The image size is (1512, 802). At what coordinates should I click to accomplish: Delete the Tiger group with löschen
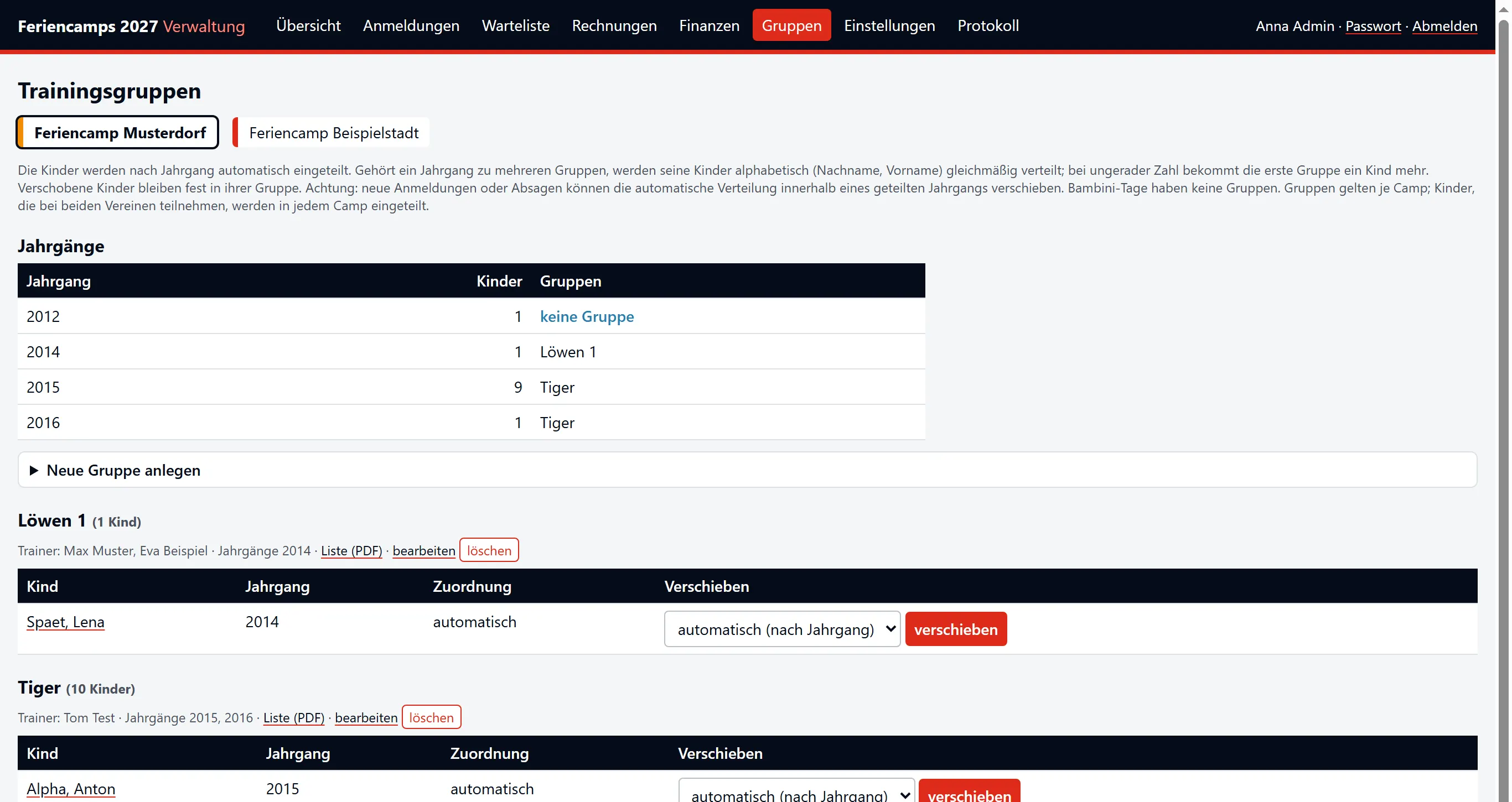pyautogui.click(x=432, y=717)
